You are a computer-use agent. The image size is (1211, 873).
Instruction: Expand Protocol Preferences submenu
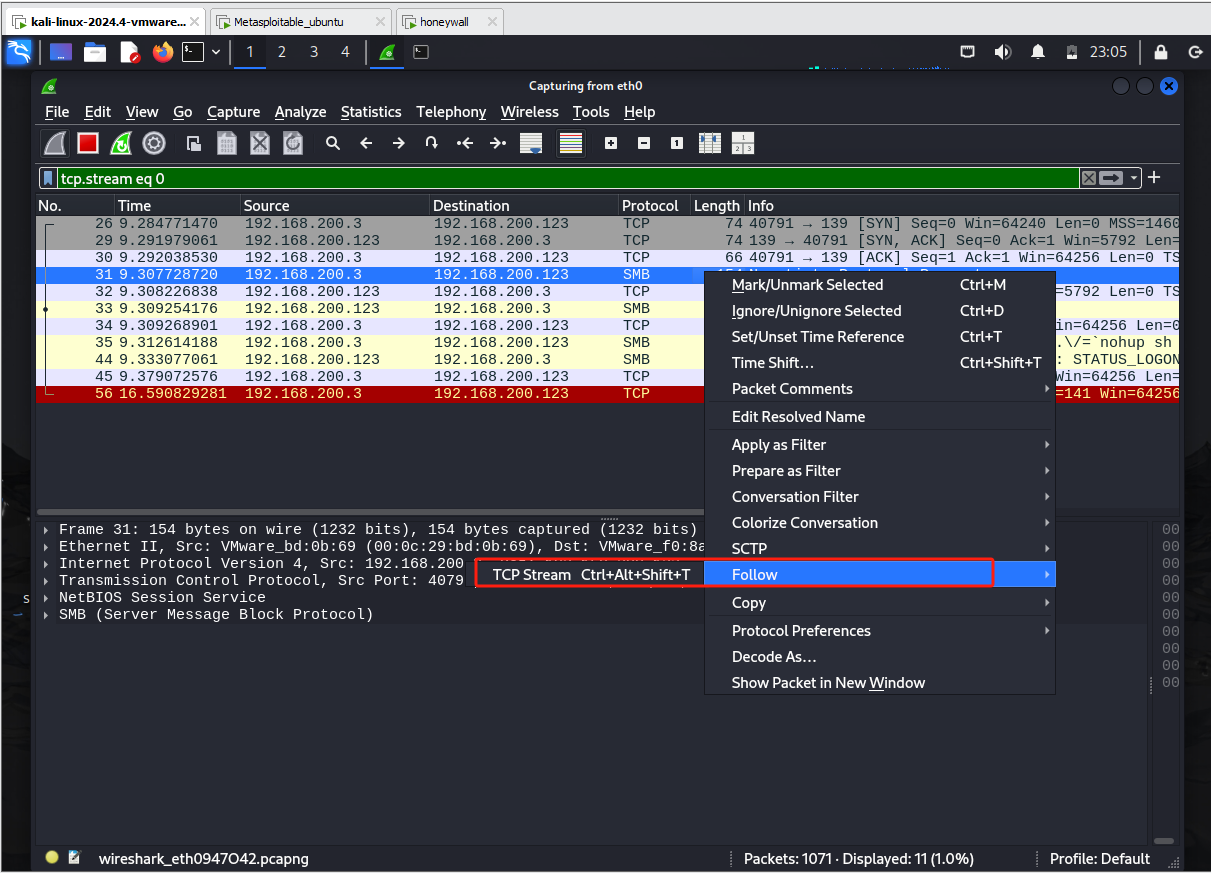click(880, 631)
